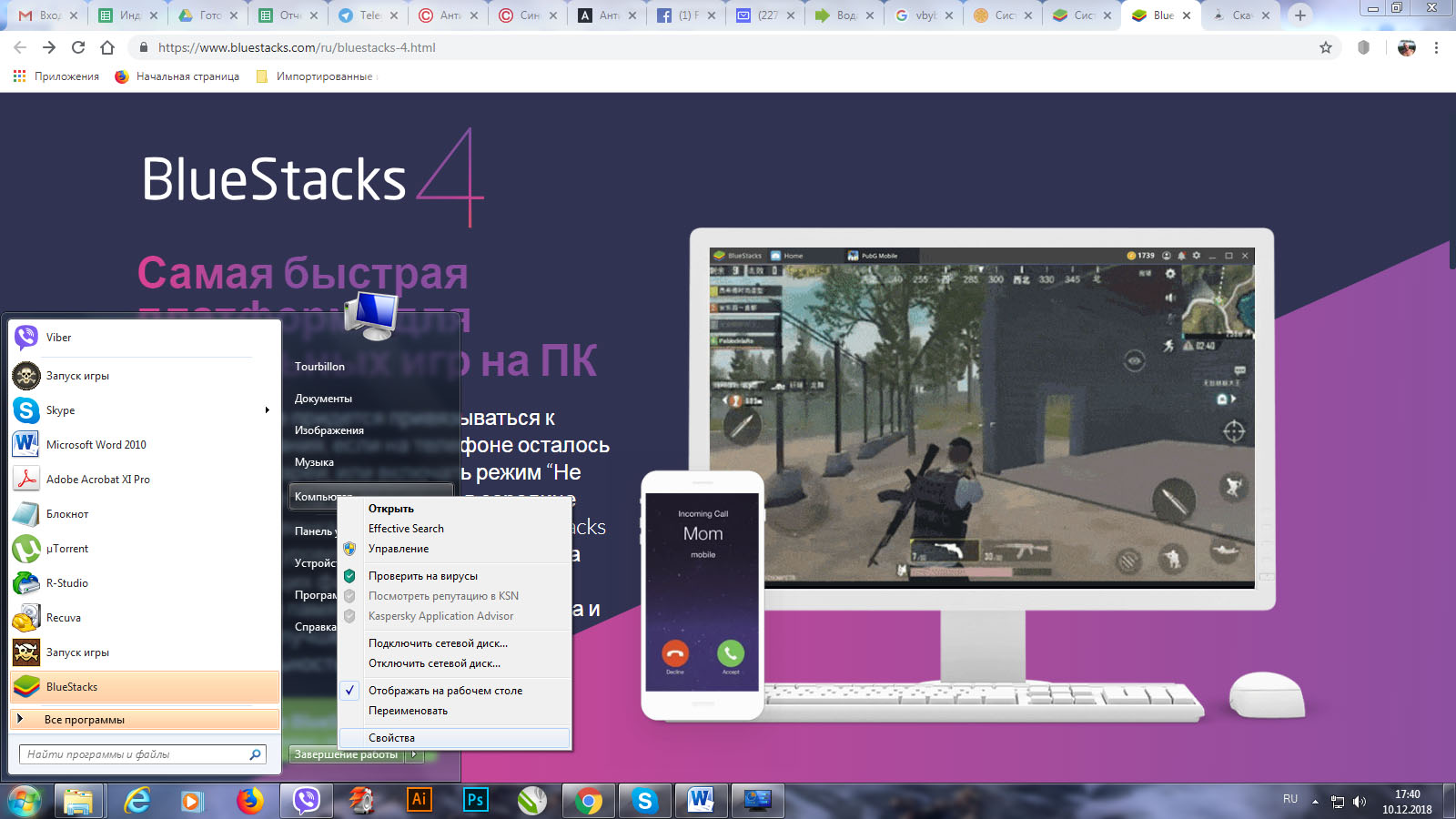Click the volume speaker tray icon
Image resolution: width=1456 pixels, height=819 pixels.
pos(1360,802)
